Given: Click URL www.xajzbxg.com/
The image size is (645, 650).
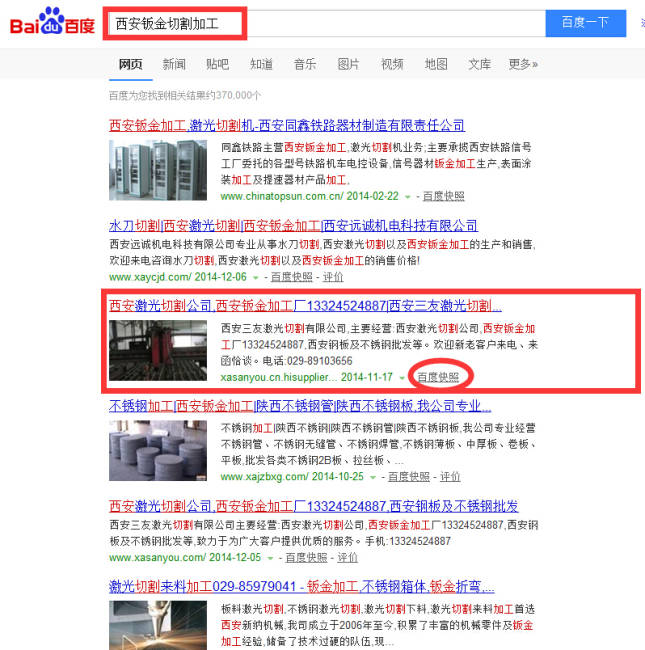Looking at the screenshot, I should pyautogui.click(x=265, y=477).
